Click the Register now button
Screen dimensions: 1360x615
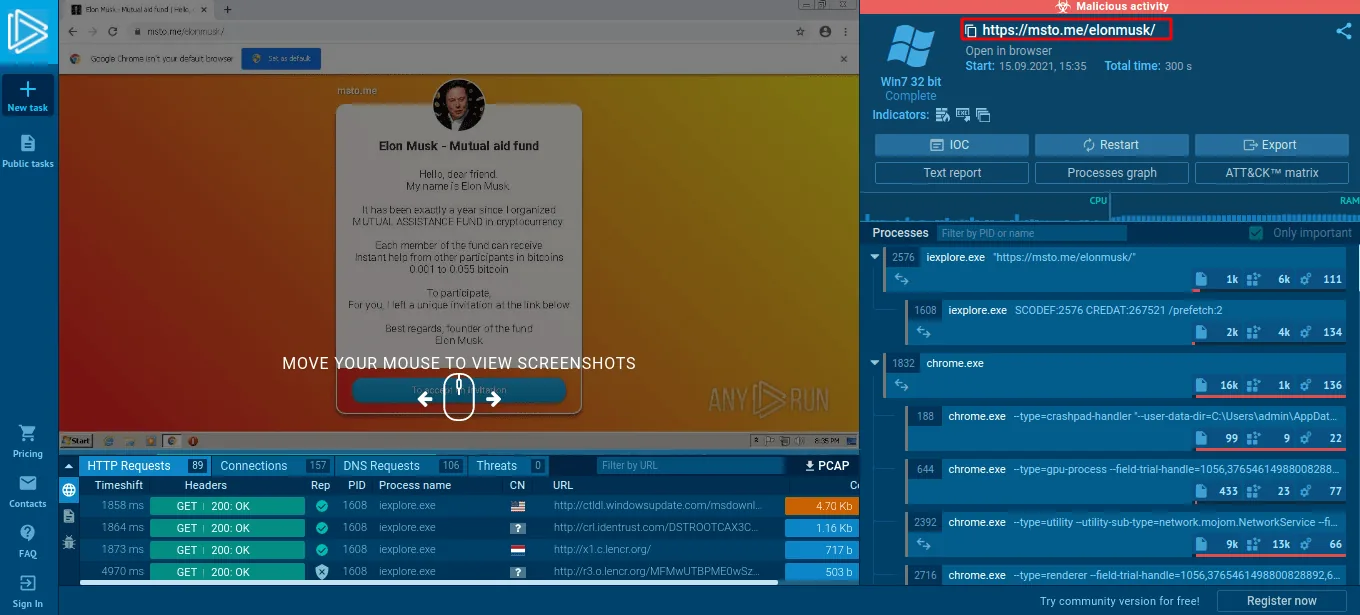coord(1282,601)
